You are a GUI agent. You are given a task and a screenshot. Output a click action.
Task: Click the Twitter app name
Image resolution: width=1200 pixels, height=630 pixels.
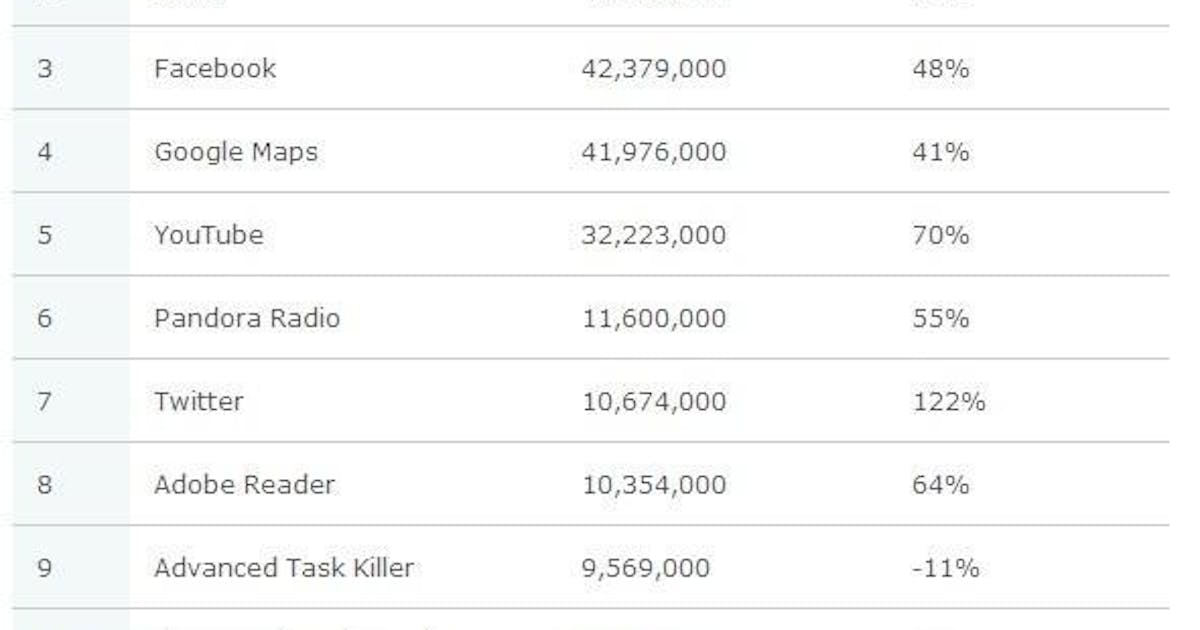click(198, 401)
